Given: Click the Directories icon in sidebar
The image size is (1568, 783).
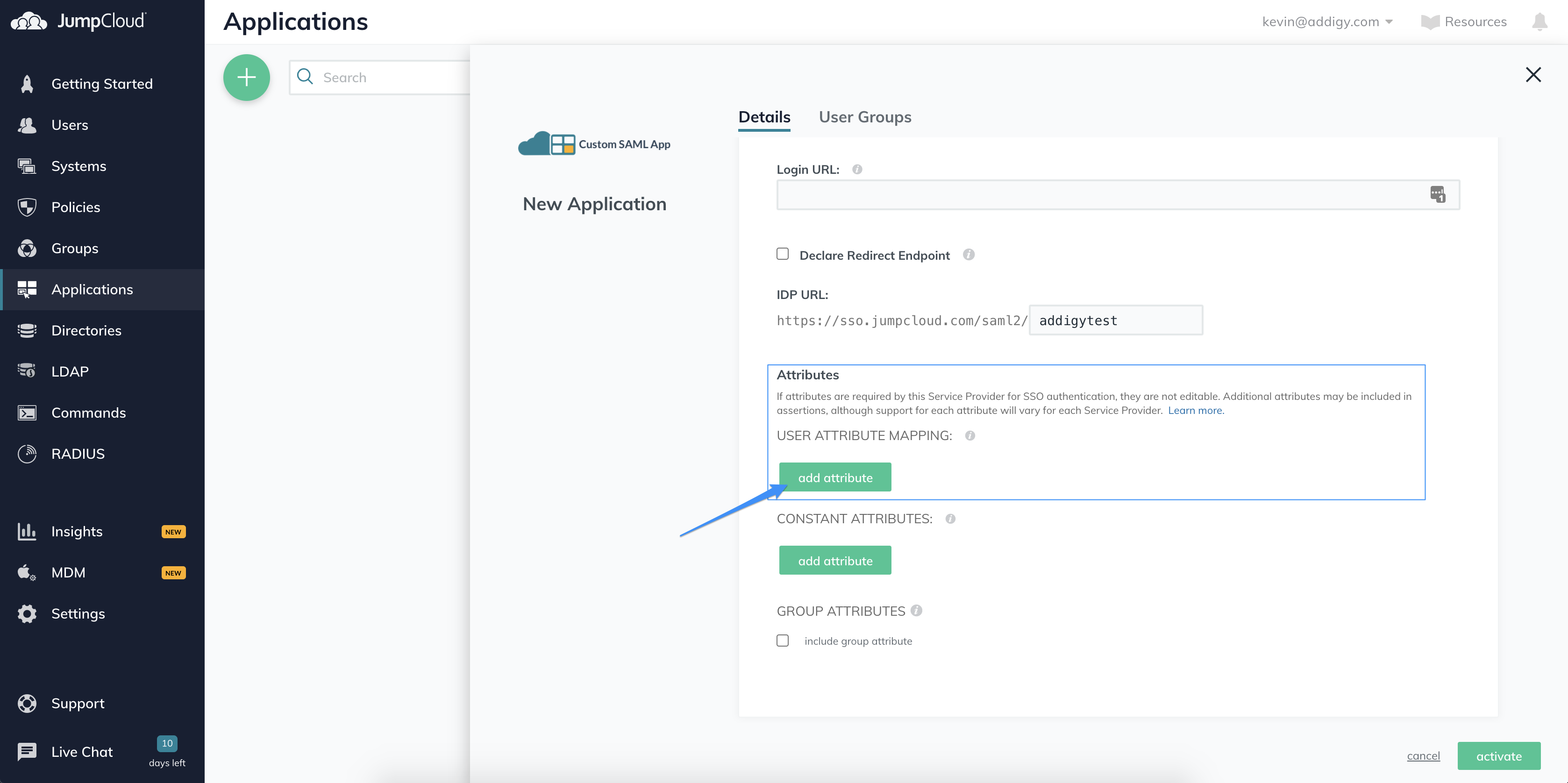Looking at the screenshot, I should pyautogui.click(x=27, y=331).
